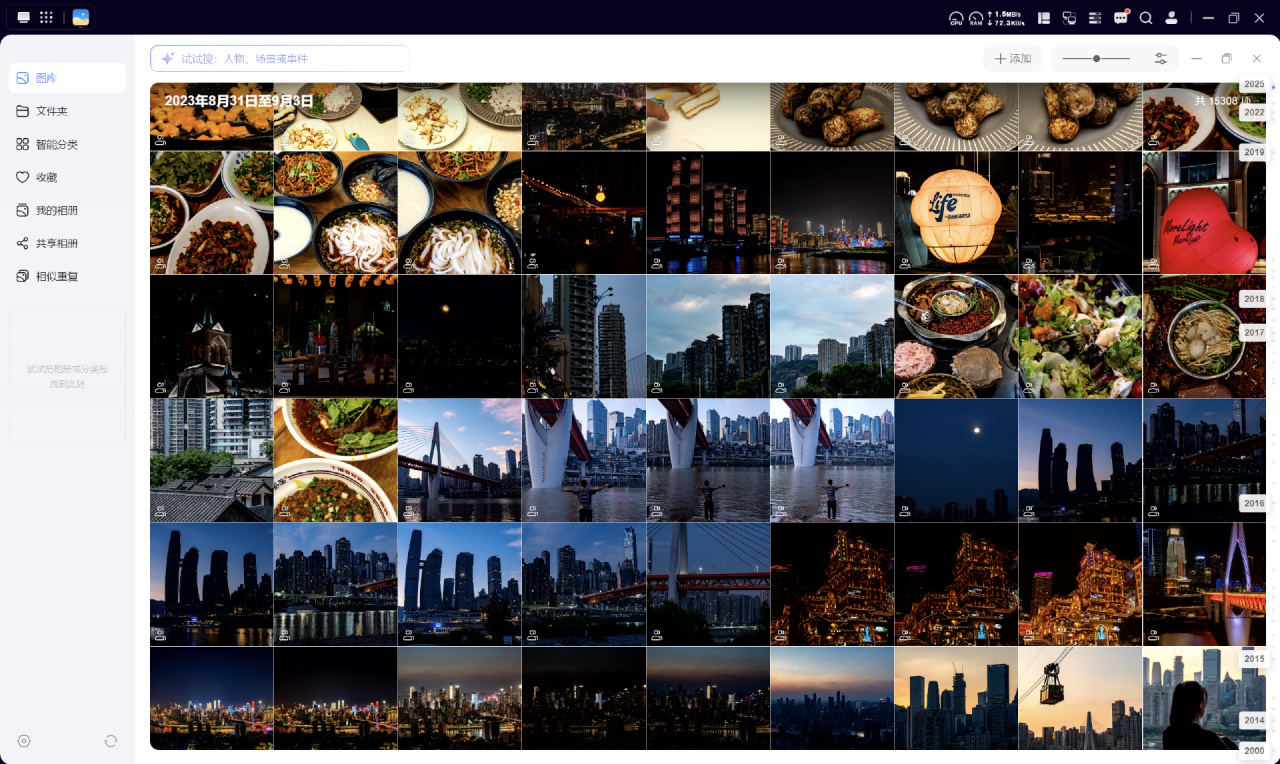Image resolution: width=1280 pixels, height=764 pixels.
Task: Open the glowing Life lantern photo
Action: click(956, 213)
